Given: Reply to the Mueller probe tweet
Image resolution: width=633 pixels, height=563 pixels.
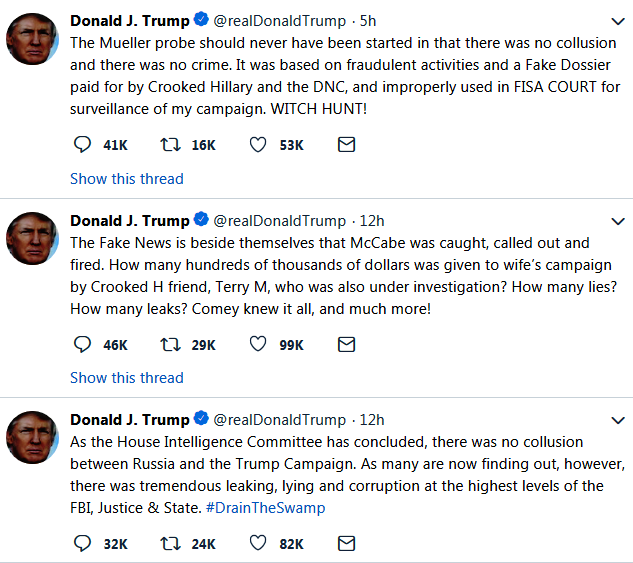Looking at the screenshot, I should (82, 144).
